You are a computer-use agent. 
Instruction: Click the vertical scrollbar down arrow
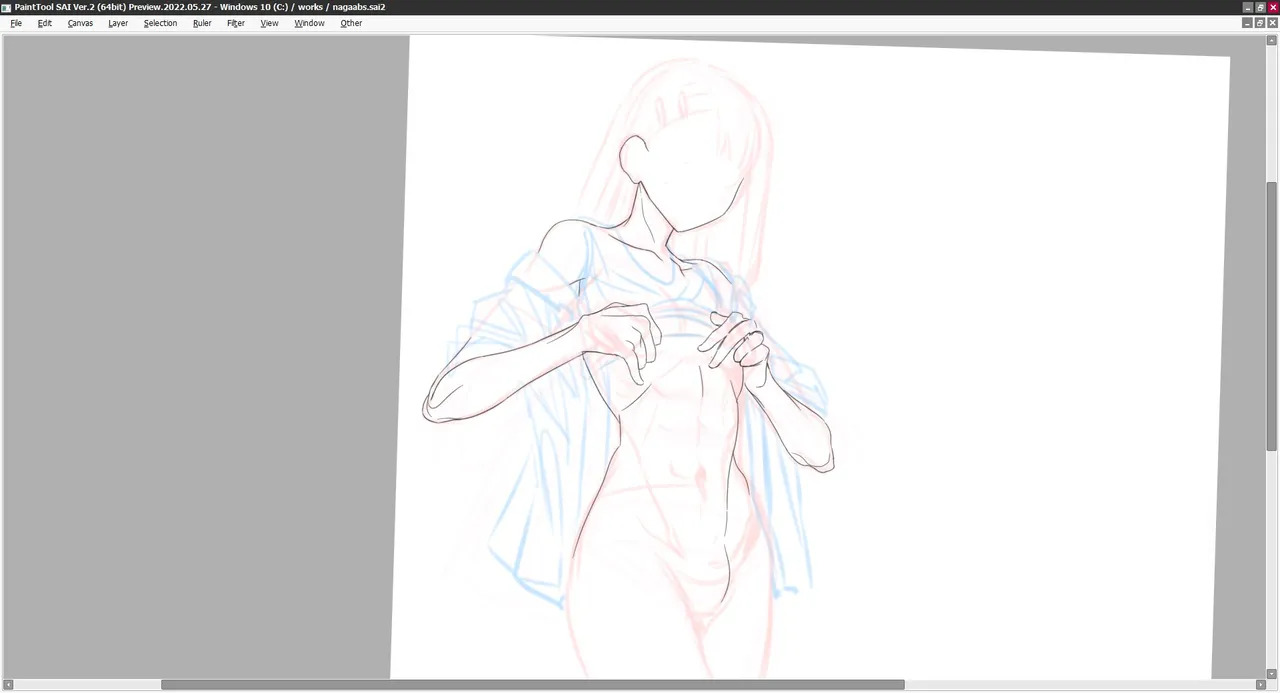point(1272,673)
